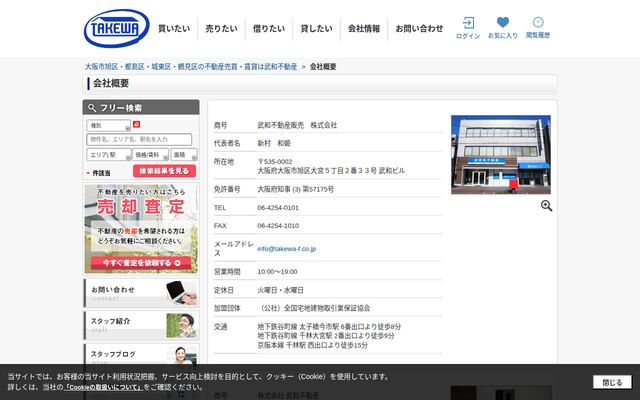
Task: Select the 大阪府知事 (3) 第57175号 license text
Action: tap(296, 189)
